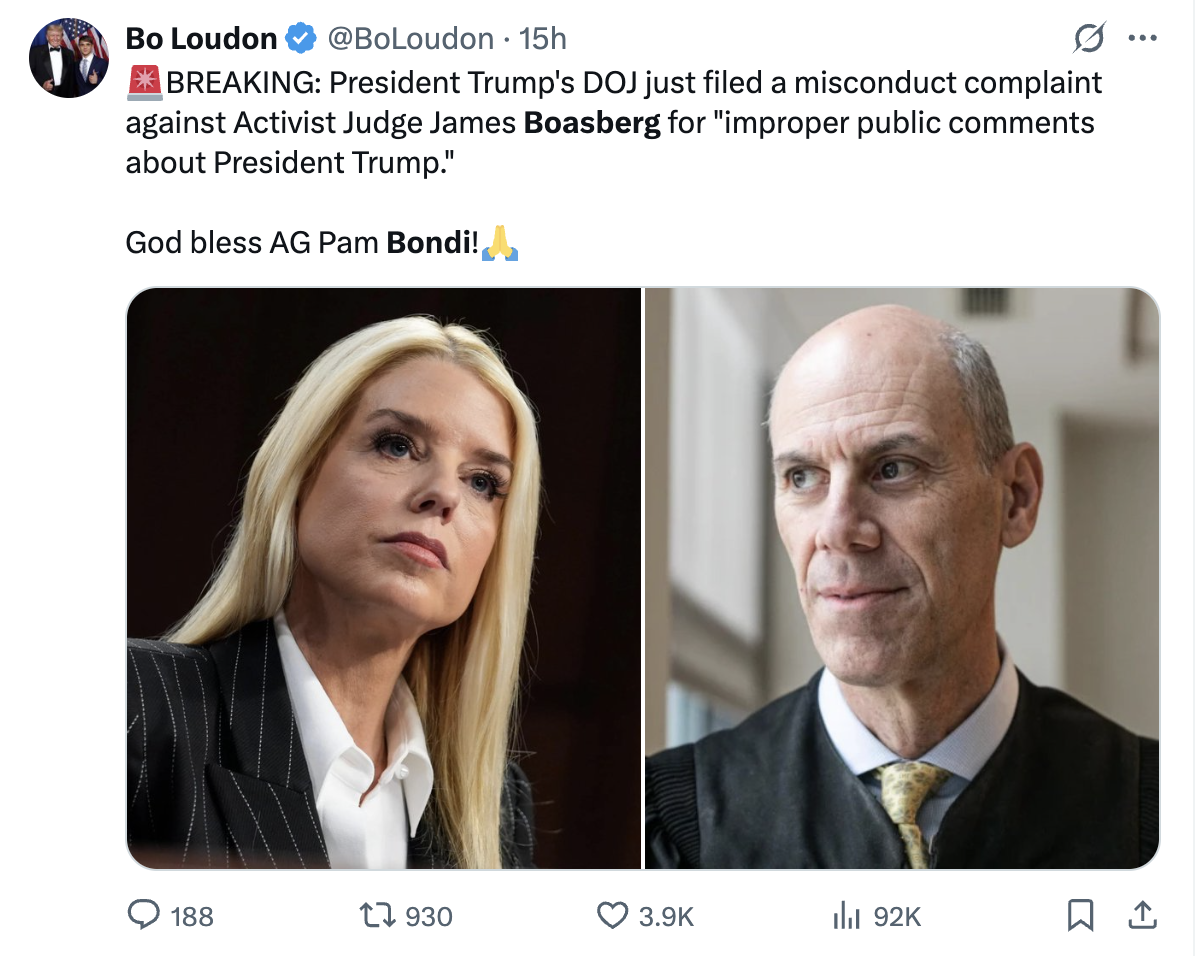The width and height of the screenshot is (1198, 956).
Task: Bookmark this post
Action: pos(1080,915)
